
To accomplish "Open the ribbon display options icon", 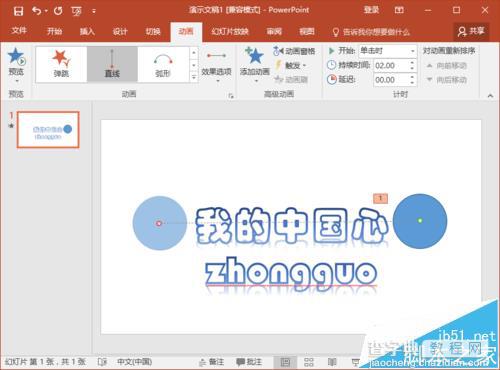I will click(x=399, y=10).
